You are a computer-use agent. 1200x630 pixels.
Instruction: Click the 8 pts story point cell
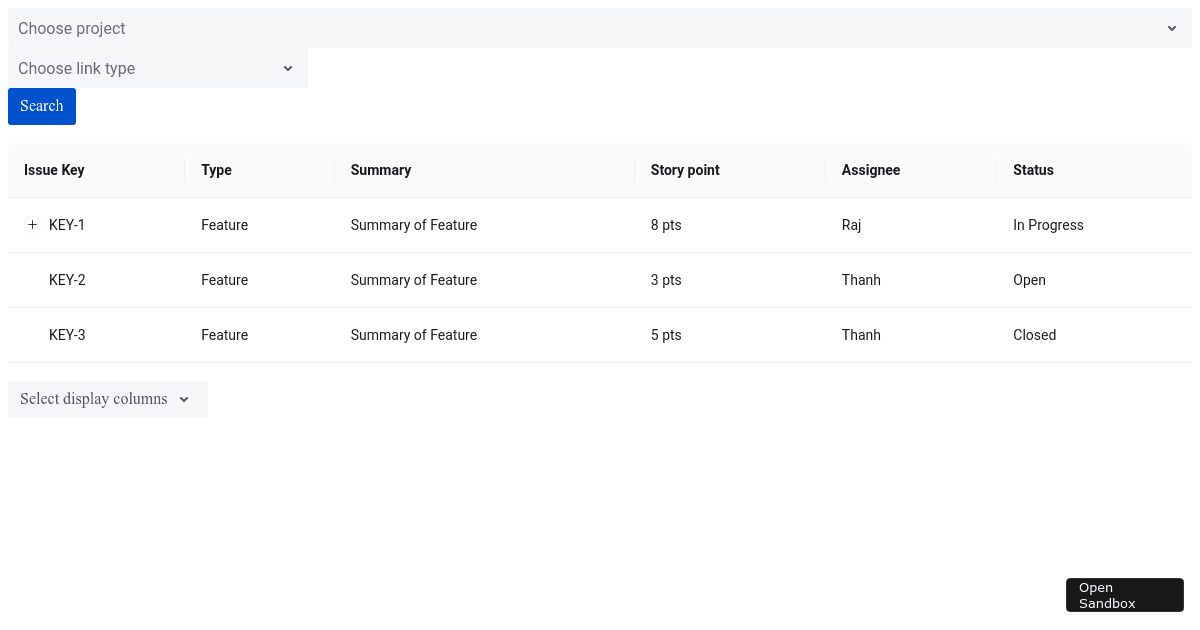666,225
